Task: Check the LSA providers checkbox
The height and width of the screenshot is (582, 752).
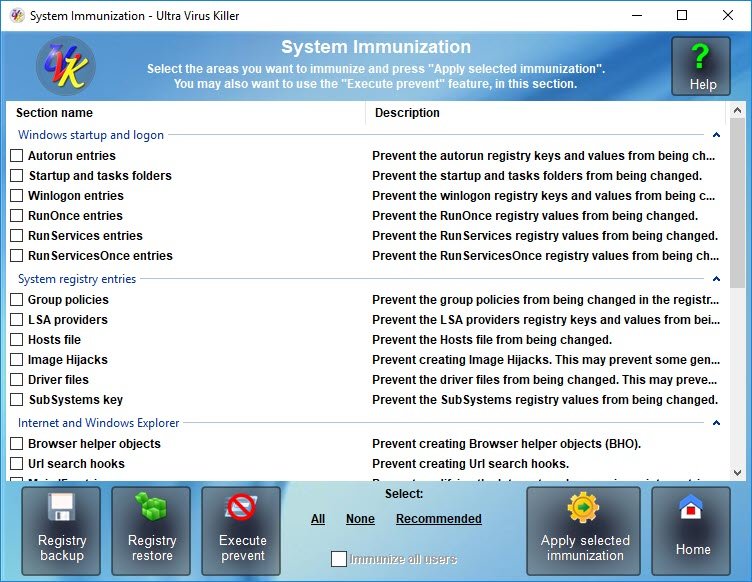Action: [x=17, y=319]
